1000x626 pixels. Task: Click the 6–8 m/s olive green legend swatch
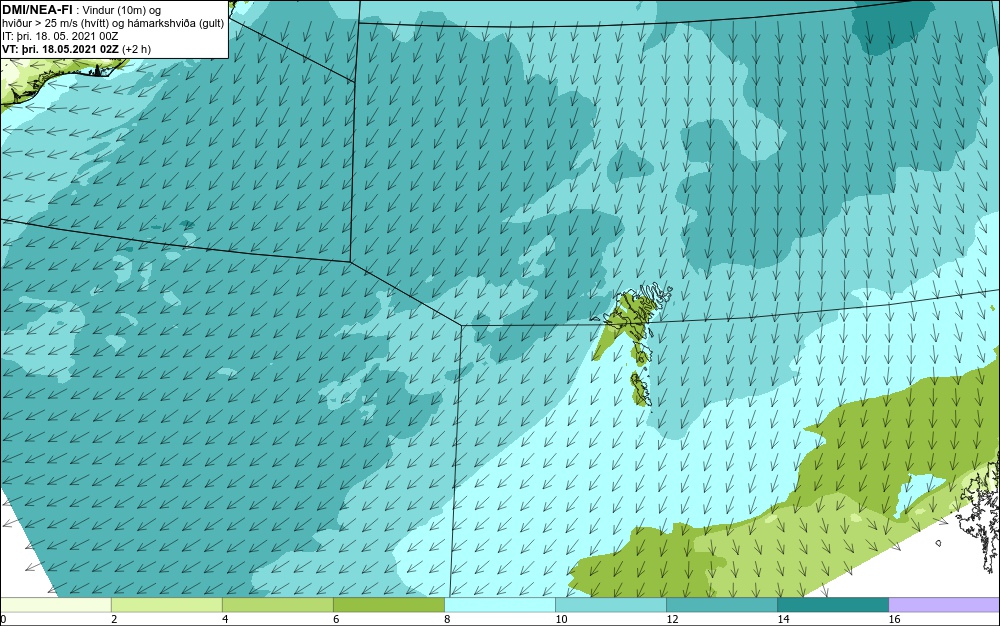(x=388, y=605)
